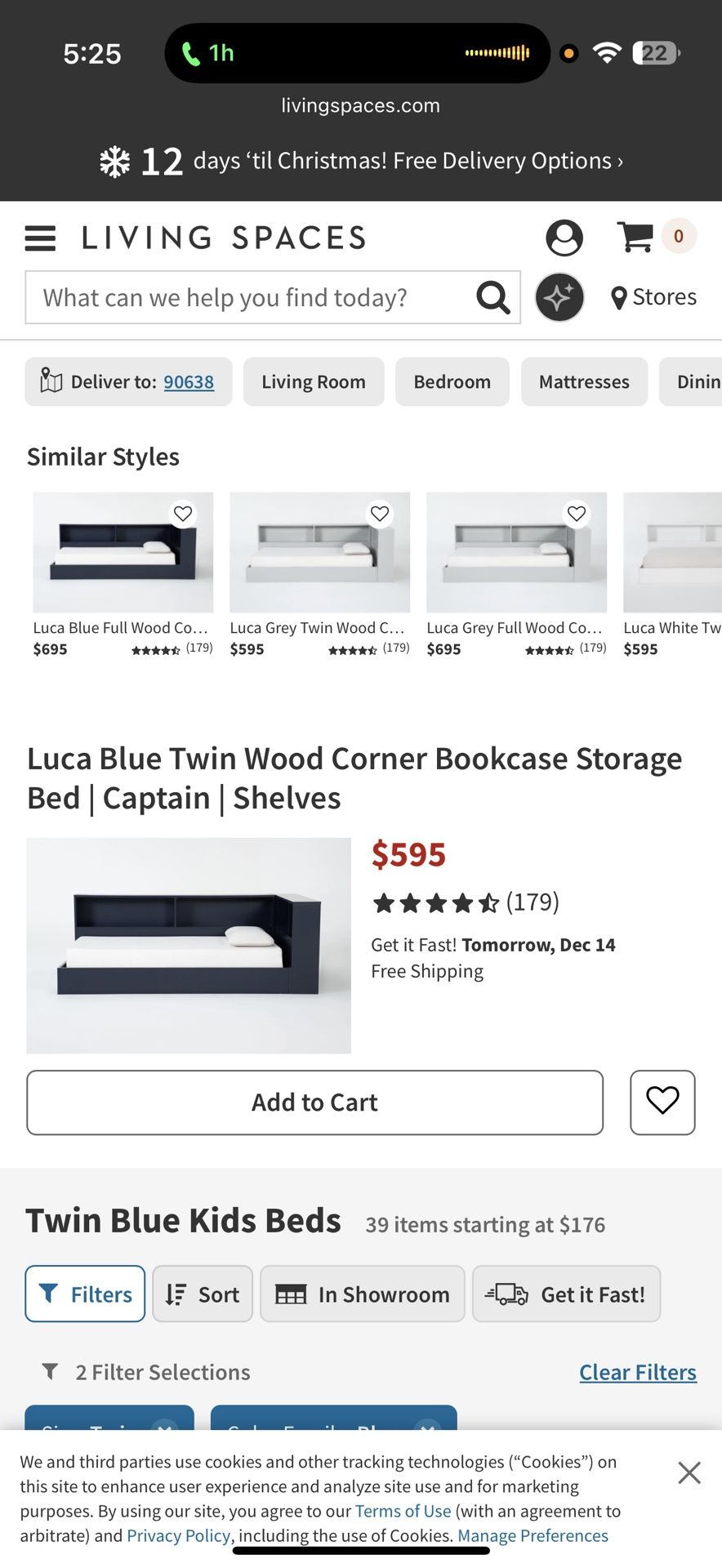Click the Stores location pin icon
The image size is (722, 1568).
621,297
